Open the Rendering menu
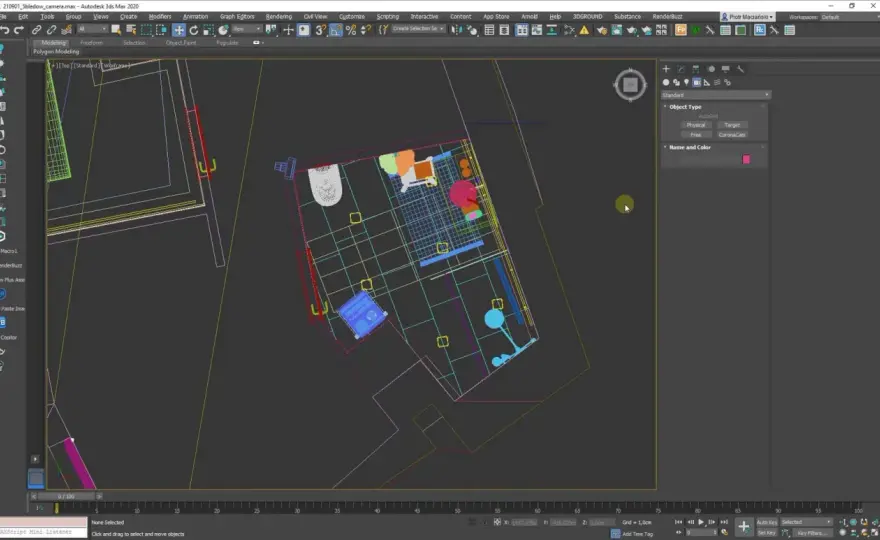 pyautogui.click(x=279, y=17)
